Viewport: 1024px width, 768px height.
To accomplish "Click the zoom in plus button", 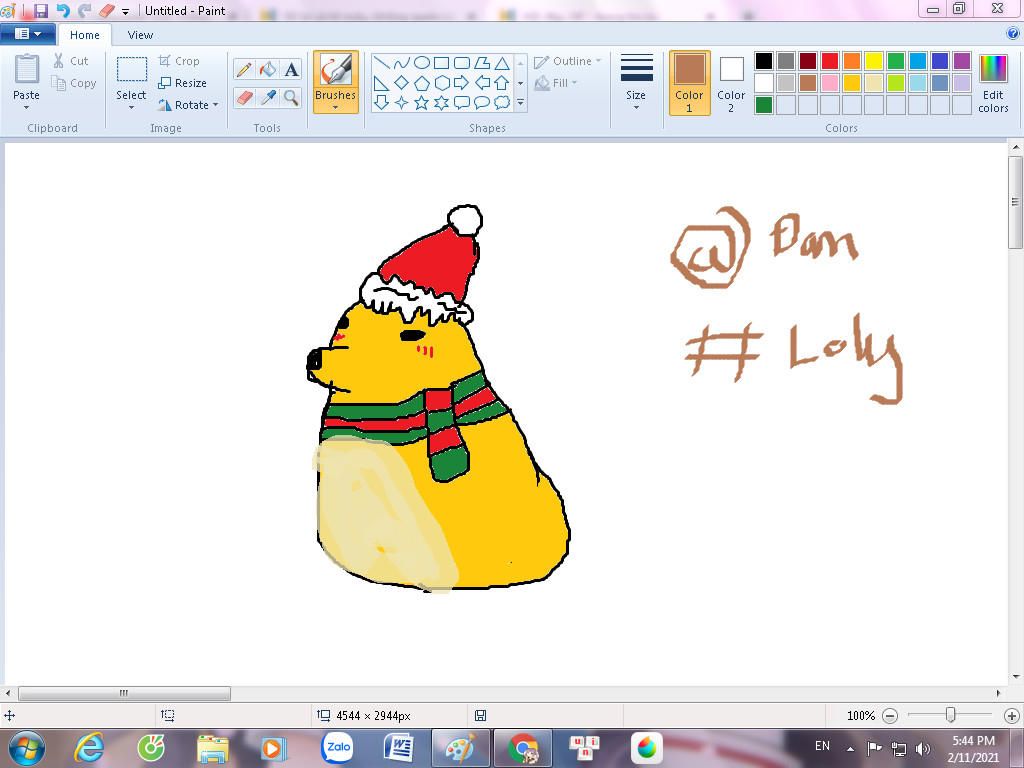I will point(1012,716).
